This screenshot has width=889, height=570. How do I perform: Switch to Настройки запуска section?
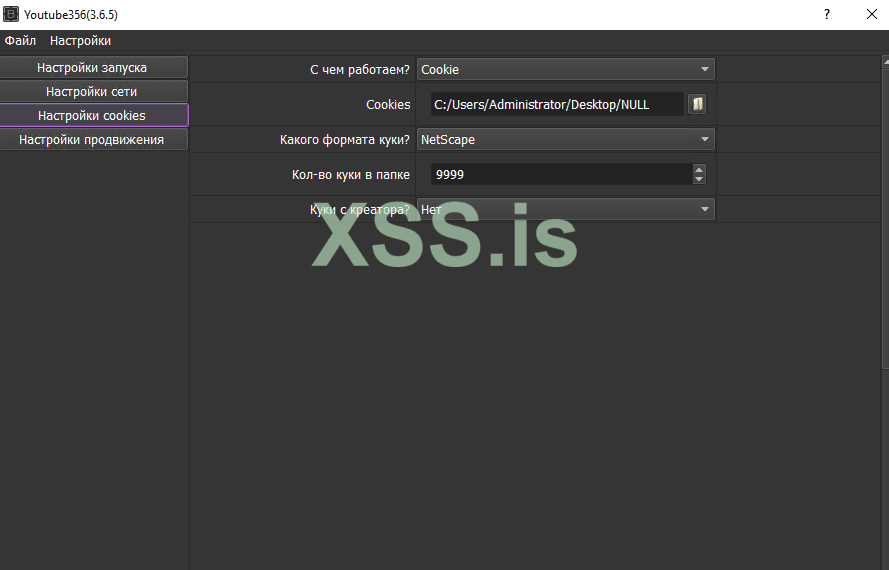coord(94,67)
